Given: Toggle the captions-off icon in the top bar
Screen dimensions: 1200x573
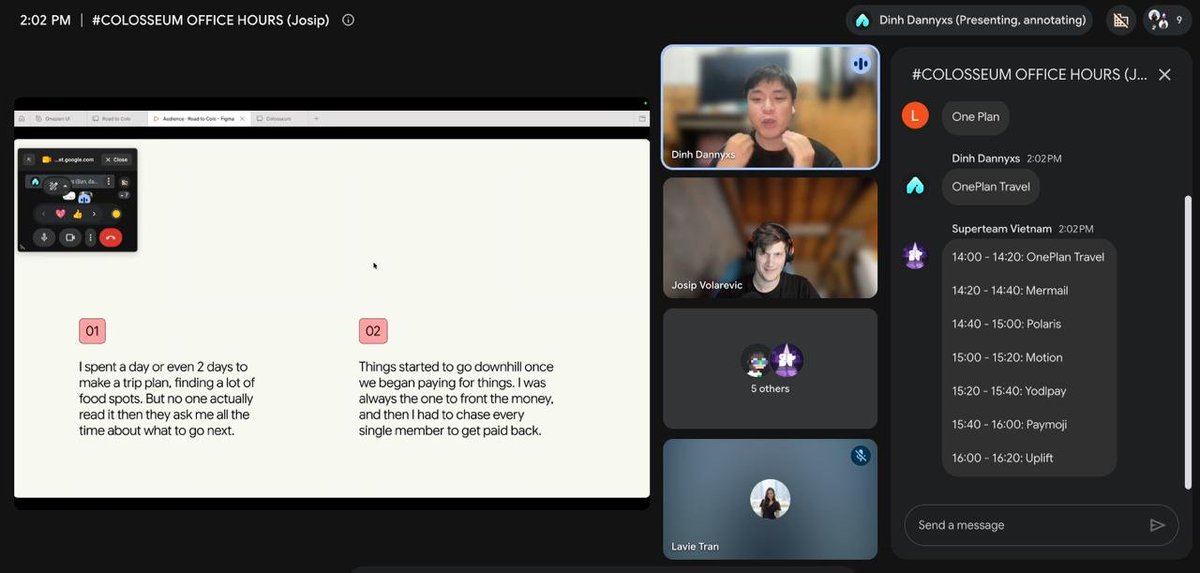Looking at the screenshot, I should click(1120, 20).
